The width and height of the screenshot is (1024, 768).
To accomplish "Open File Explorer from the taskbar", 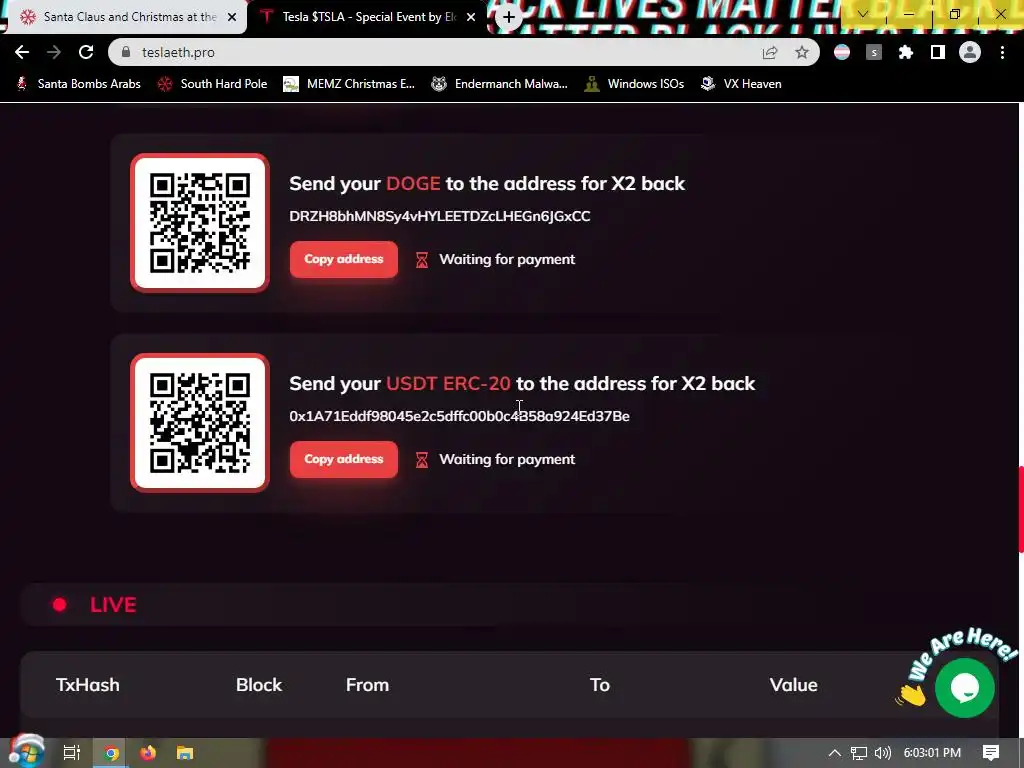I will coord(185,753).
